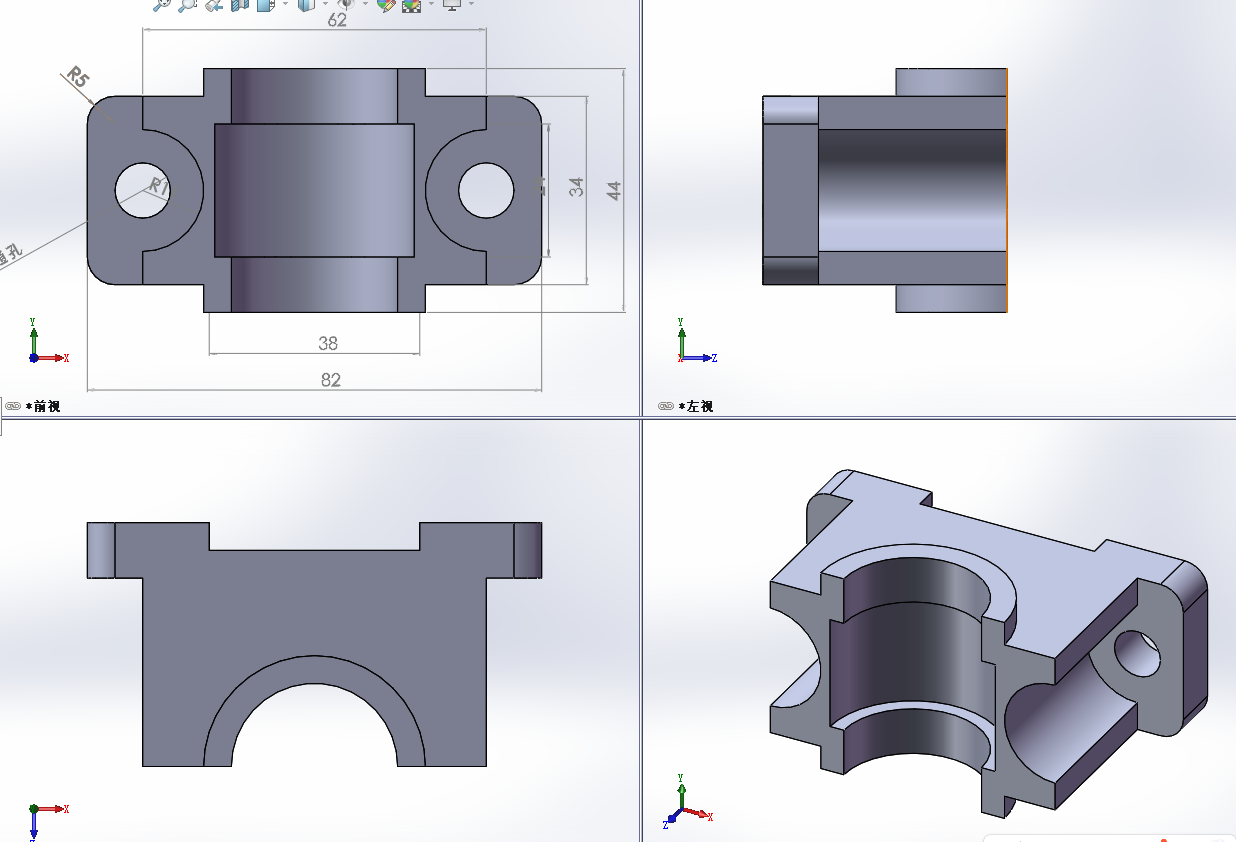
Task: Click the Display Style cube icon
Action: (x=306, y=4)
